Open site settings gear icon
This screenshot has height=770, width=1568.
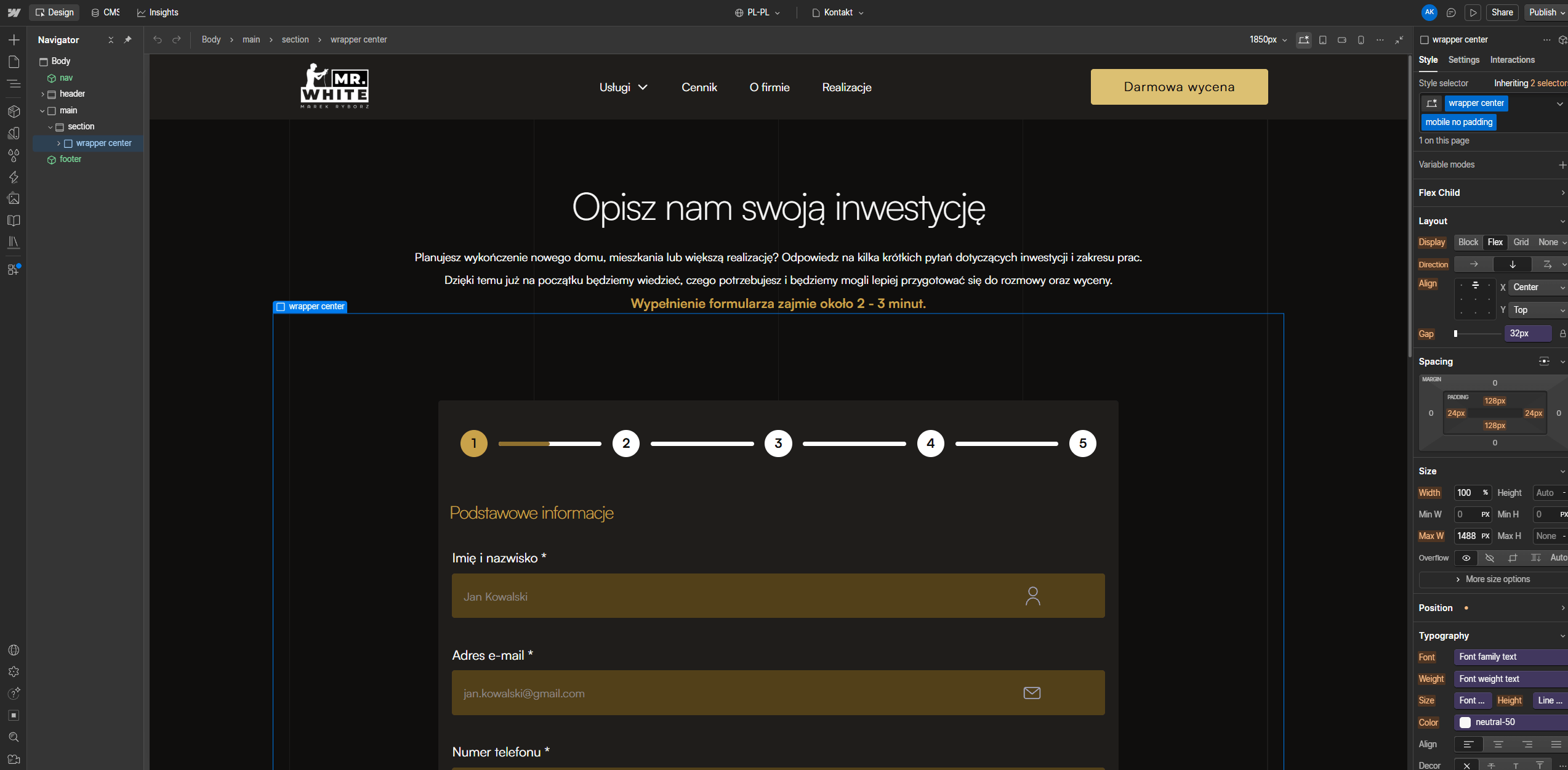[14, 671]
